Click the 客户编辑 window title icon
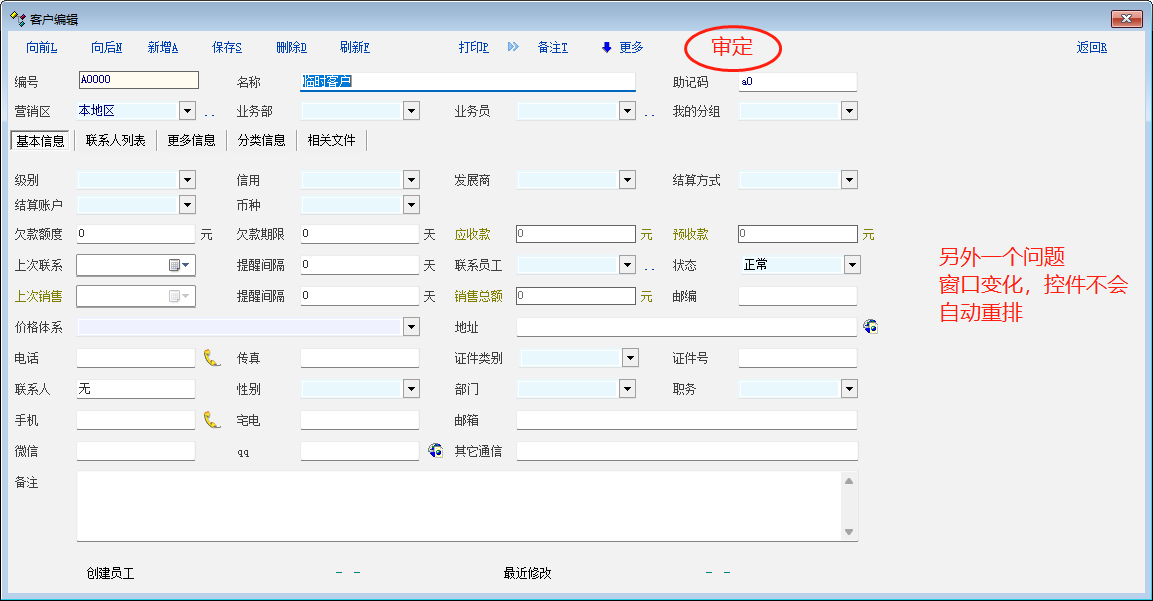The height and width of the screenshot is (601, 1153). coord(17,19)
